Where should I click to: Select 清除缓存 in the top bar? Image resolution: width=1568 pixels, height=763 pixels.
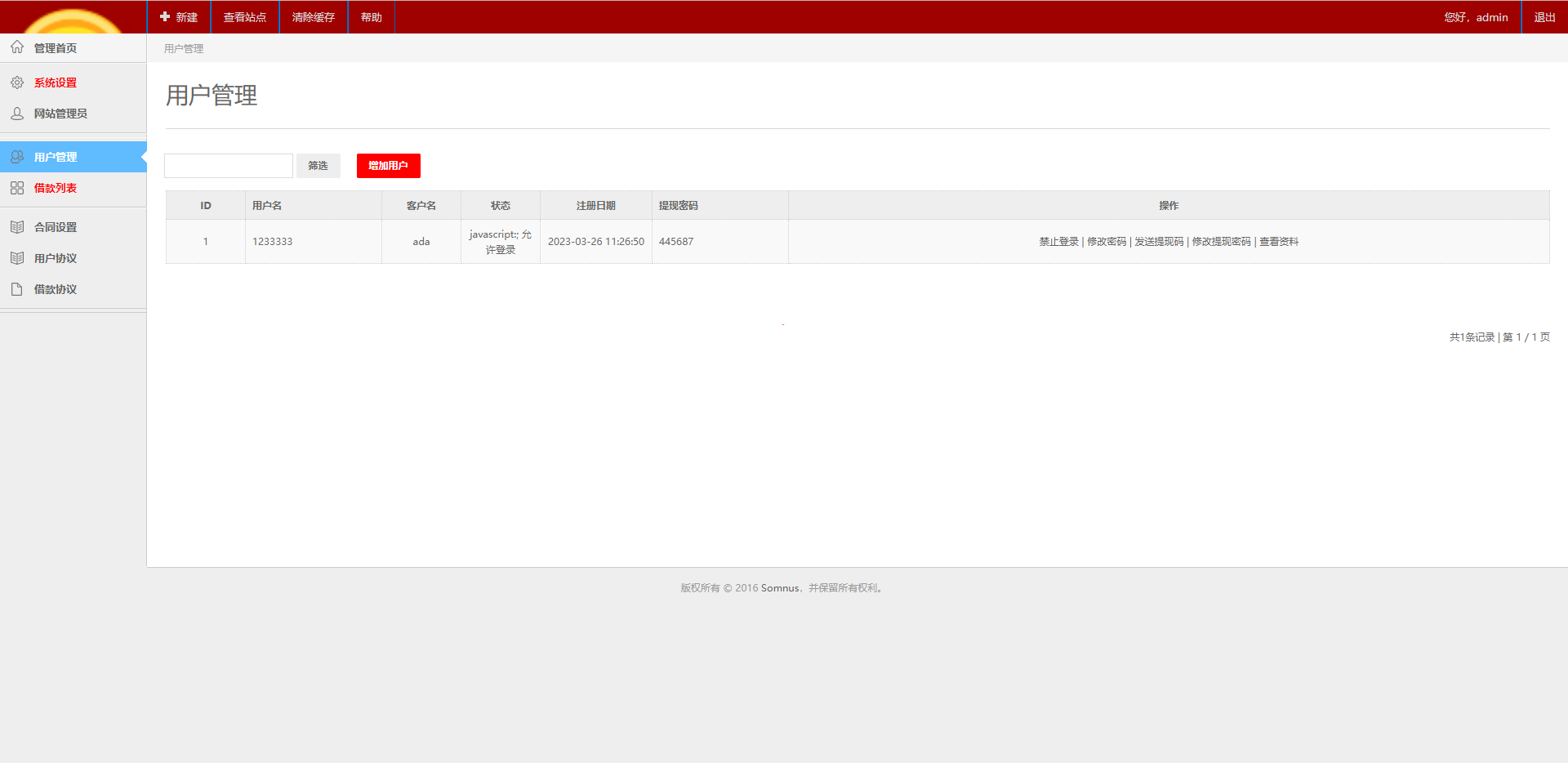(x=314, y=17)
